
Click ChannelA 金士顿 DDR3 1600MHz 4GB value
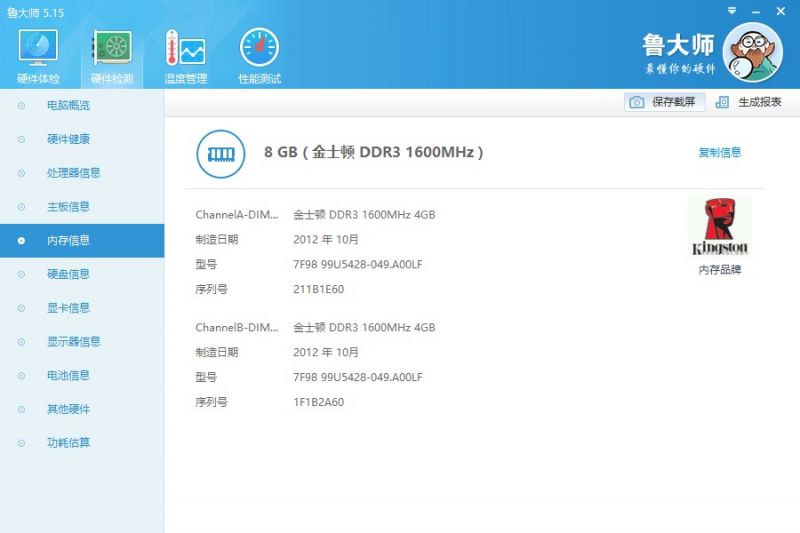[364, 215]
